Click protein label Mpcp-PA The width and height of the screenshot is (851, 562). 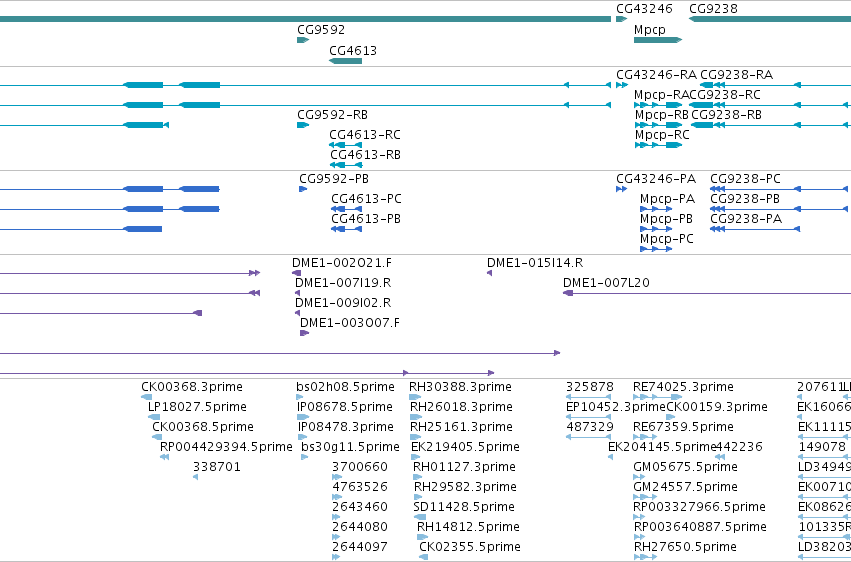[667, 199]
